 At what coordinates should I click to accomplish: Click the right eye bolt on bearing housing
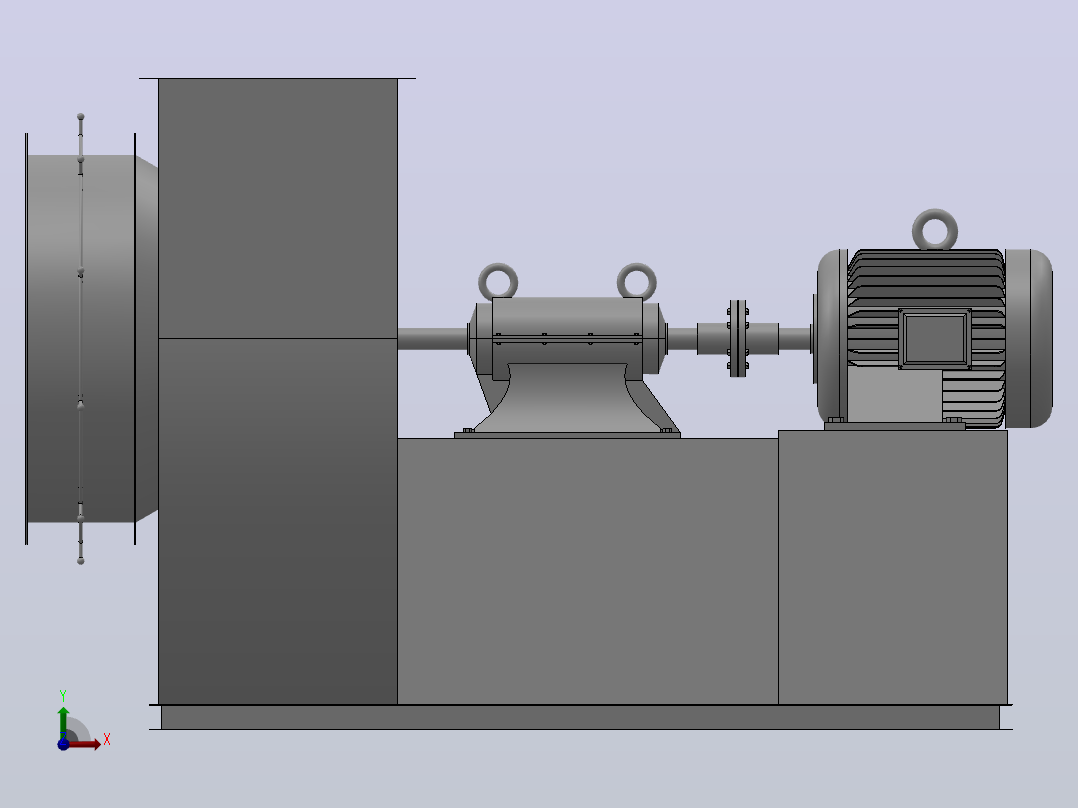pyautogui.click(x=637, y=281)
